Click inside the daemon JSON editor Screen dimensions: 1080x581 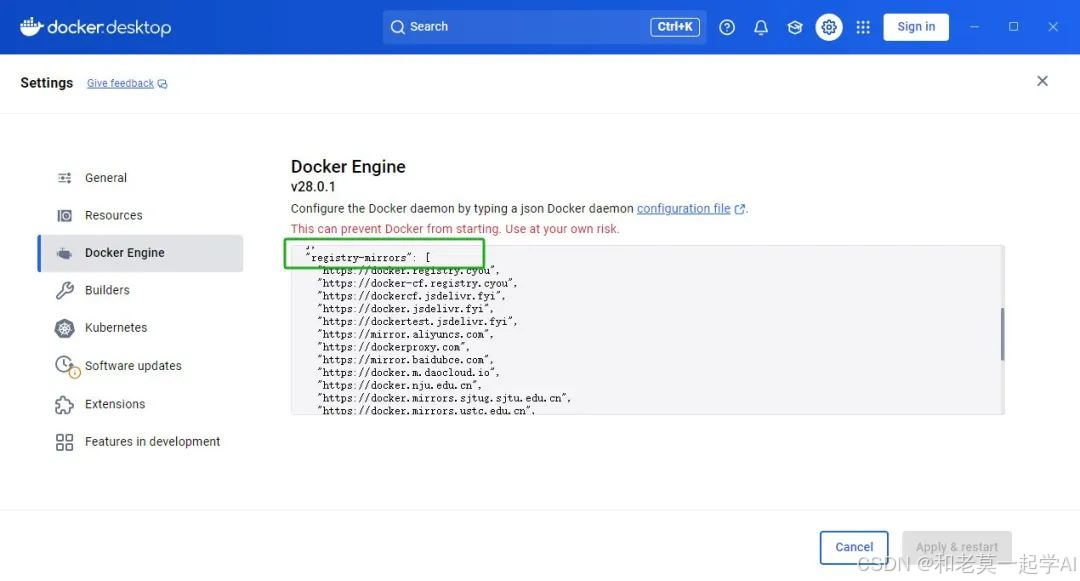pyautogui.click(x=647, y=330)
